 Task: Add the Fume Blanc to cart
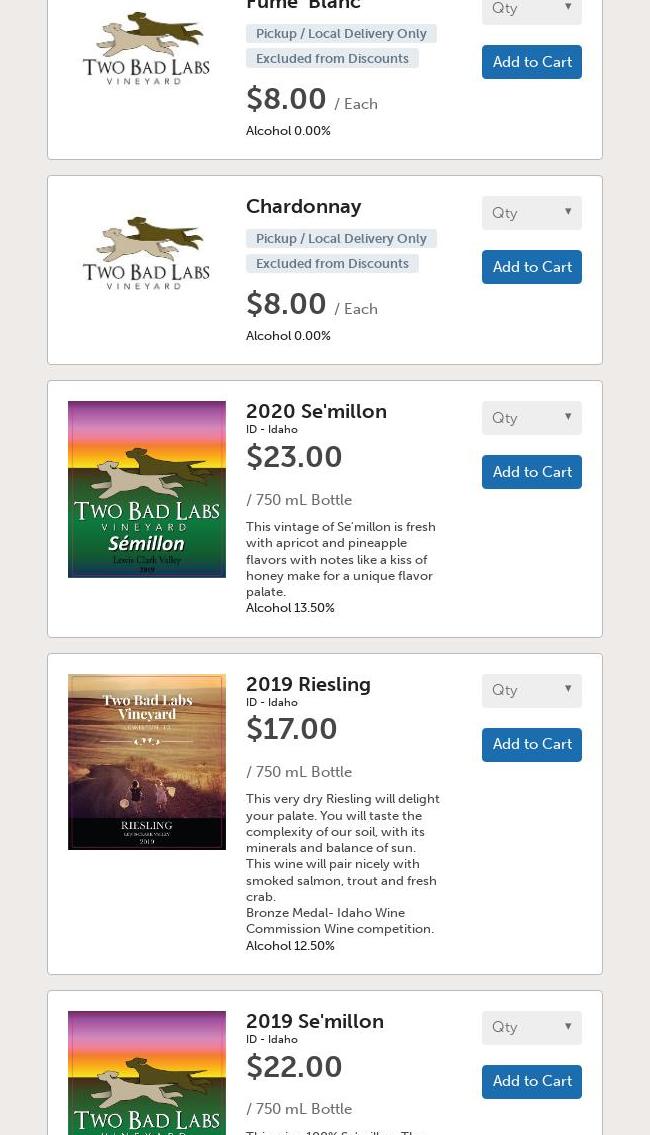point(532,62)
